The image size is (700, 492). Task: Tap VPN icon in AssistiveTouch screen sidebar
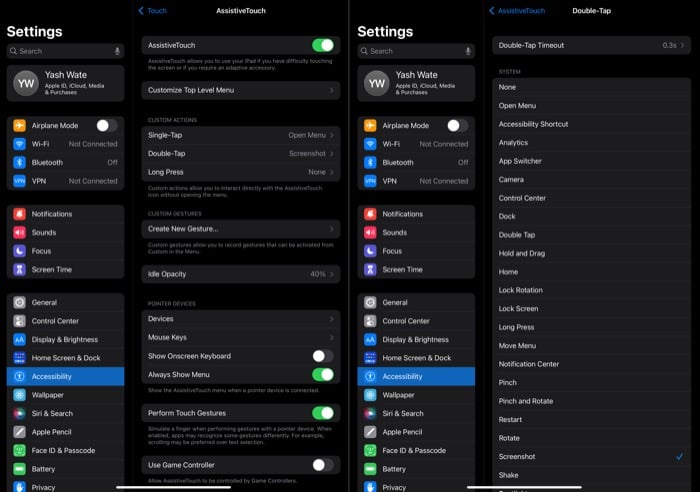[19, 181]
